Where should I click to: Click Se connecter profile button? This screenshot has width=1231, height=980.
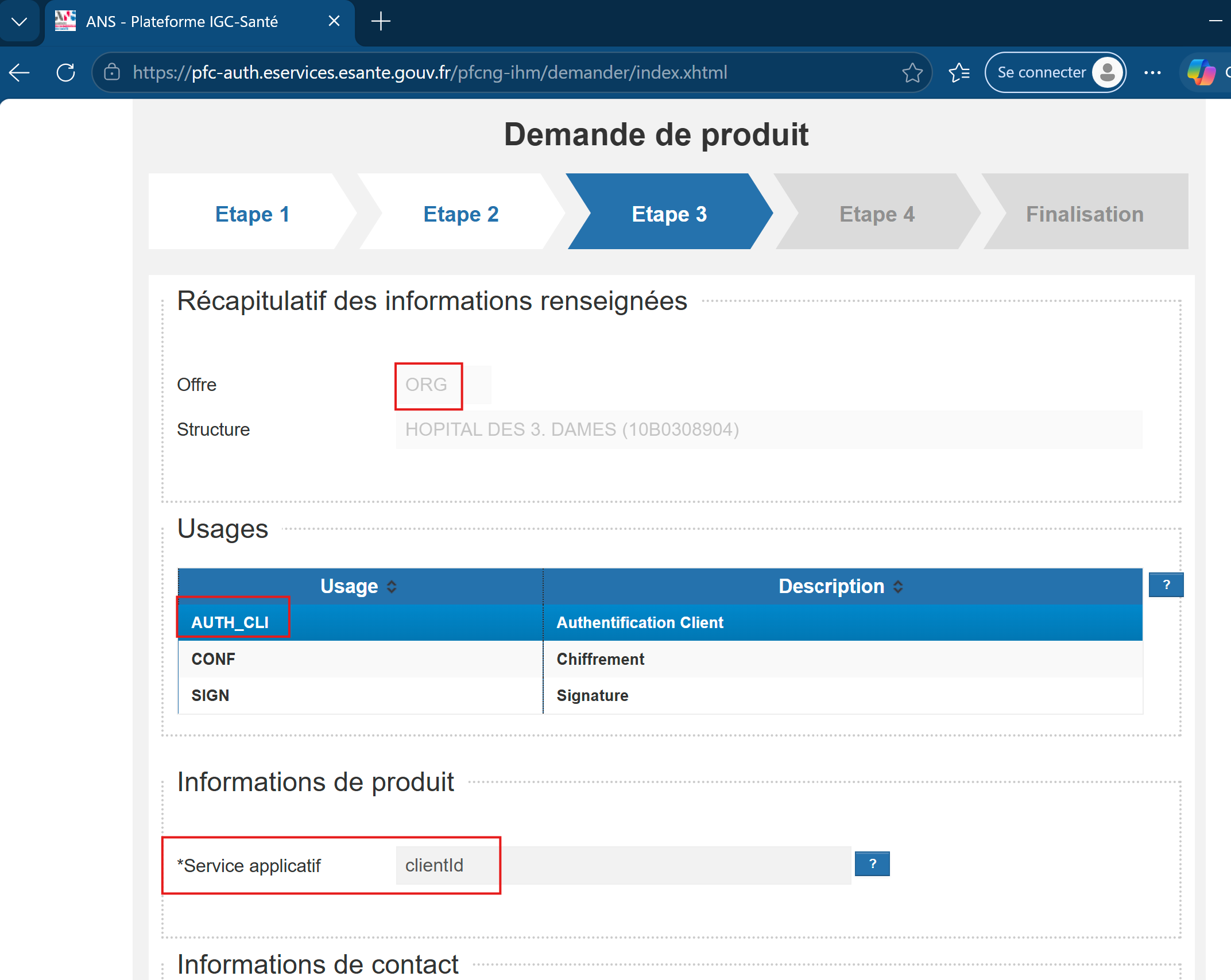coord(1055,72)
